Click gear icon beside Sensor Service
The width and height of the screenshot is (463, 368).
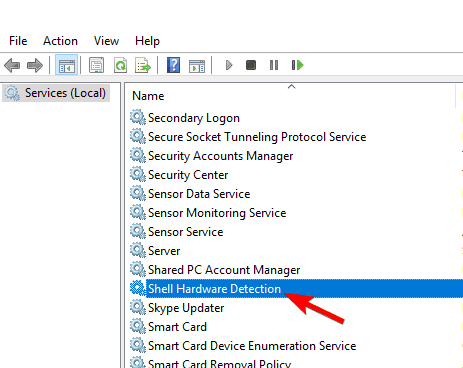tap(138, 231)
